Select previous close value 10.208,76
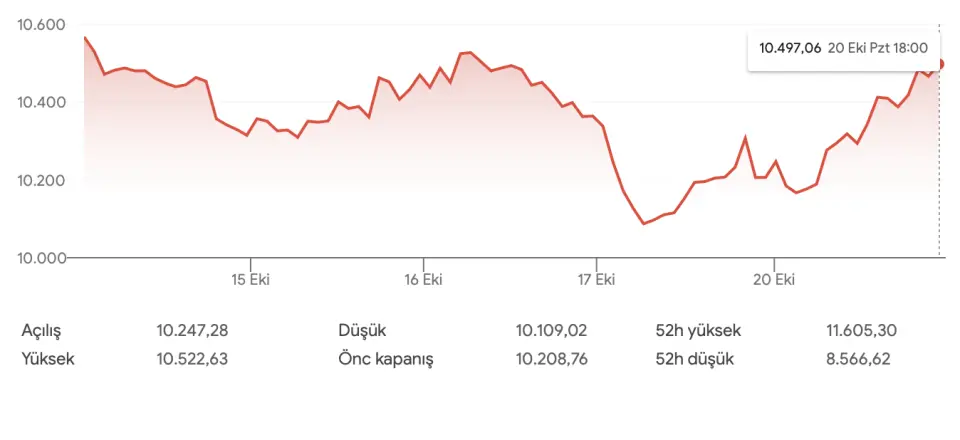 (551, 359)
